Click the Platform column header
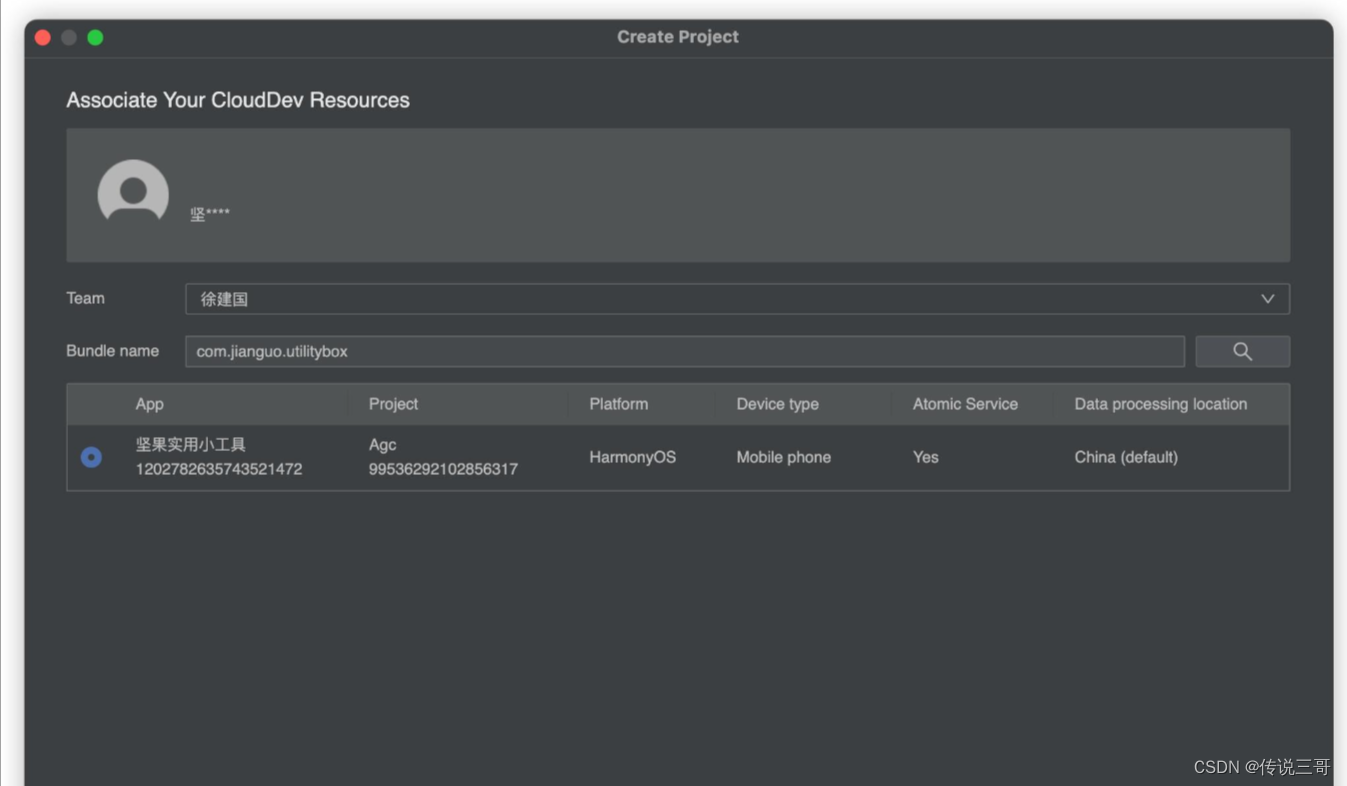1347x786 pixels. 618,404
